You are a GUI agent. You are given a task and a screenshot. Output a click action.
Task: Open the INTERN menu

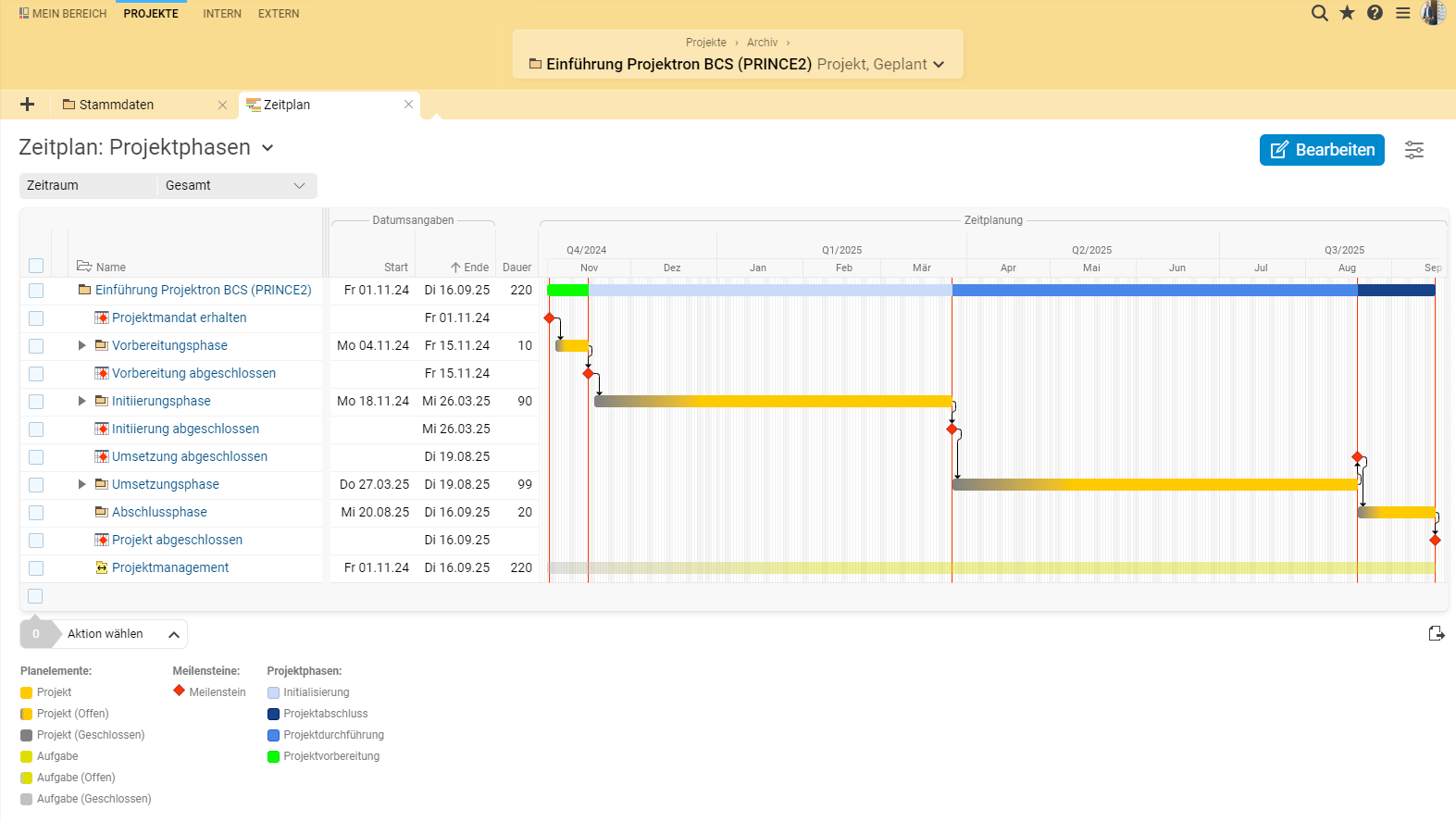(222, 14)
